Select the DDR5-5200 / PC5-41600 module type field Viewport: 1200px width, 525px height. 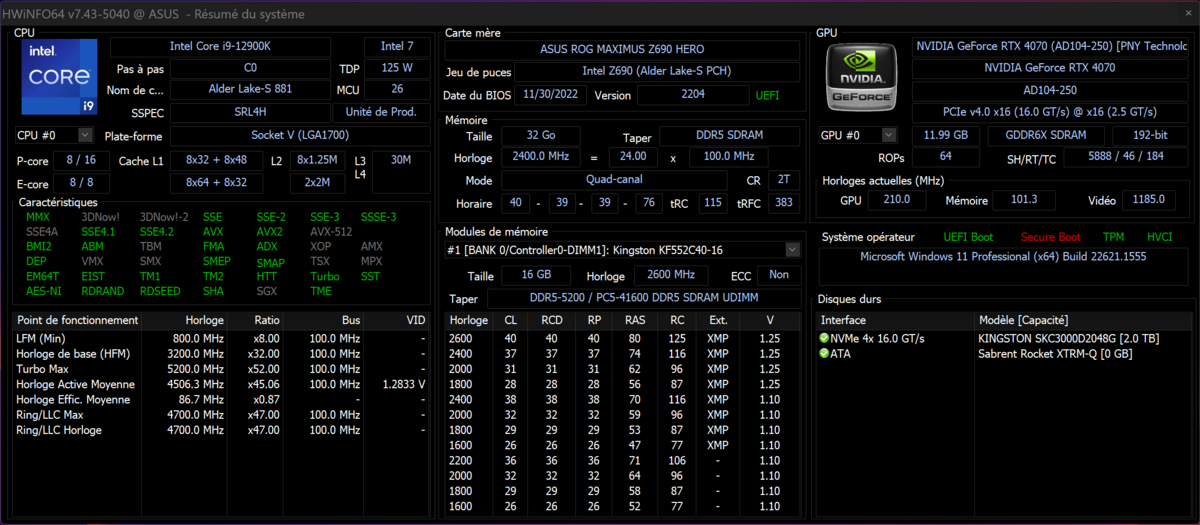tap(643, 298)
